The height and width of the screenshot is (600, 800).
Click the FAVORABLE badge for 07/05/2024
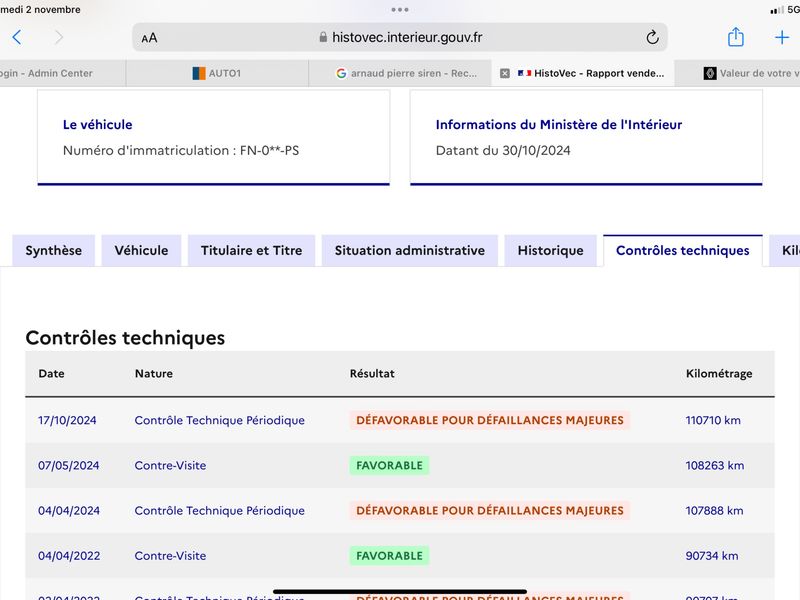[389, 465]
